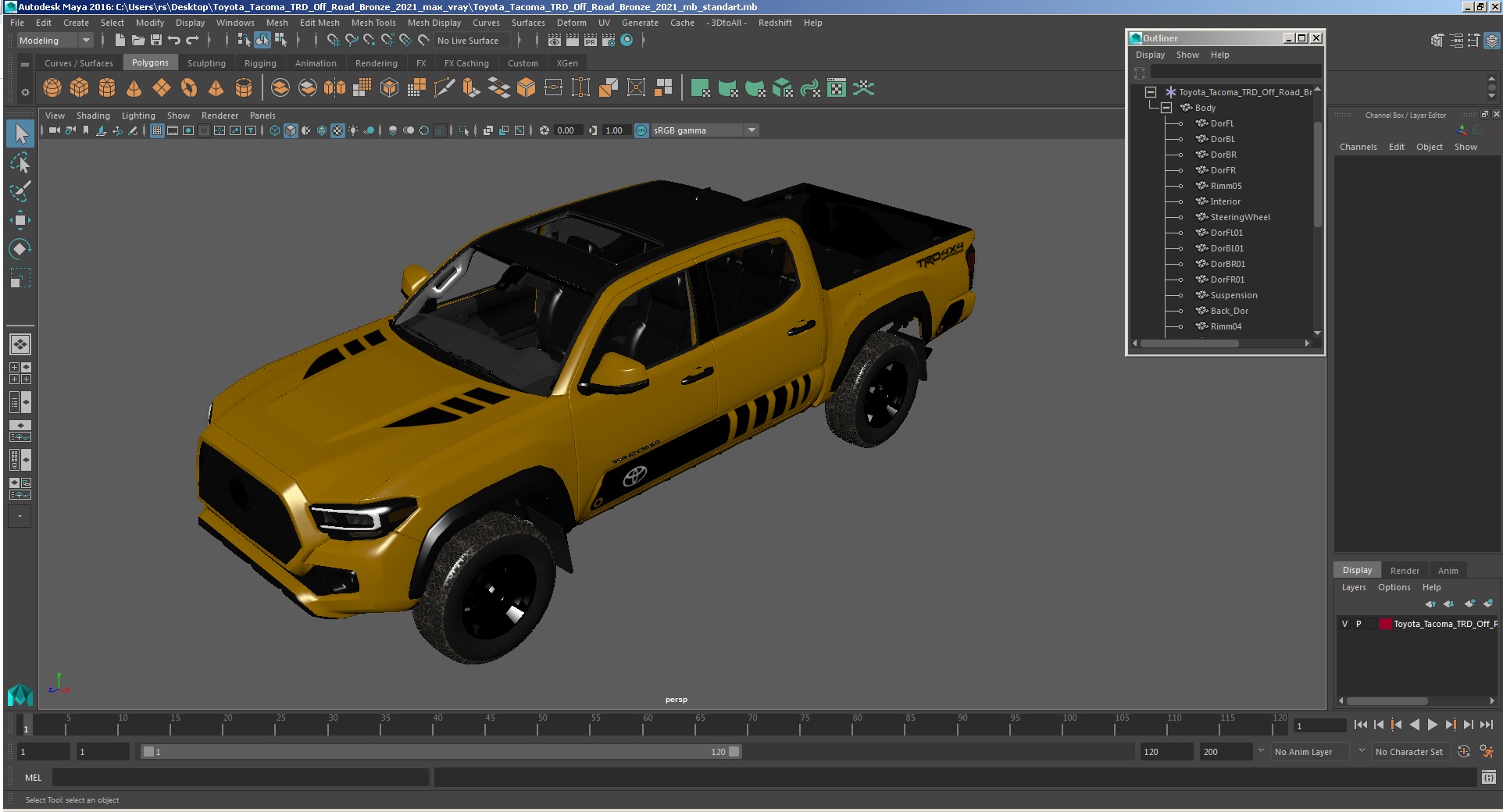Open the viewport Shading menu
This screenshot has height=812, width=1503.
93,116
